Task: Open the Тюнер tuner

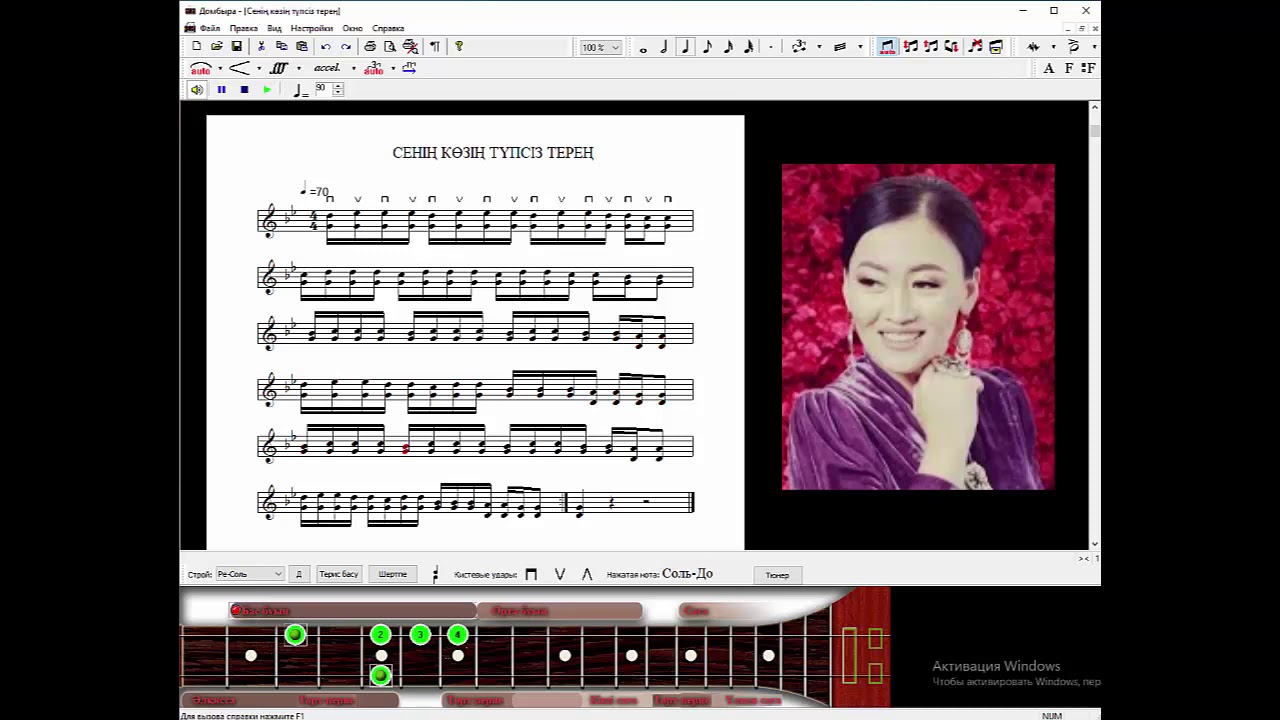Action: [777, 575]
